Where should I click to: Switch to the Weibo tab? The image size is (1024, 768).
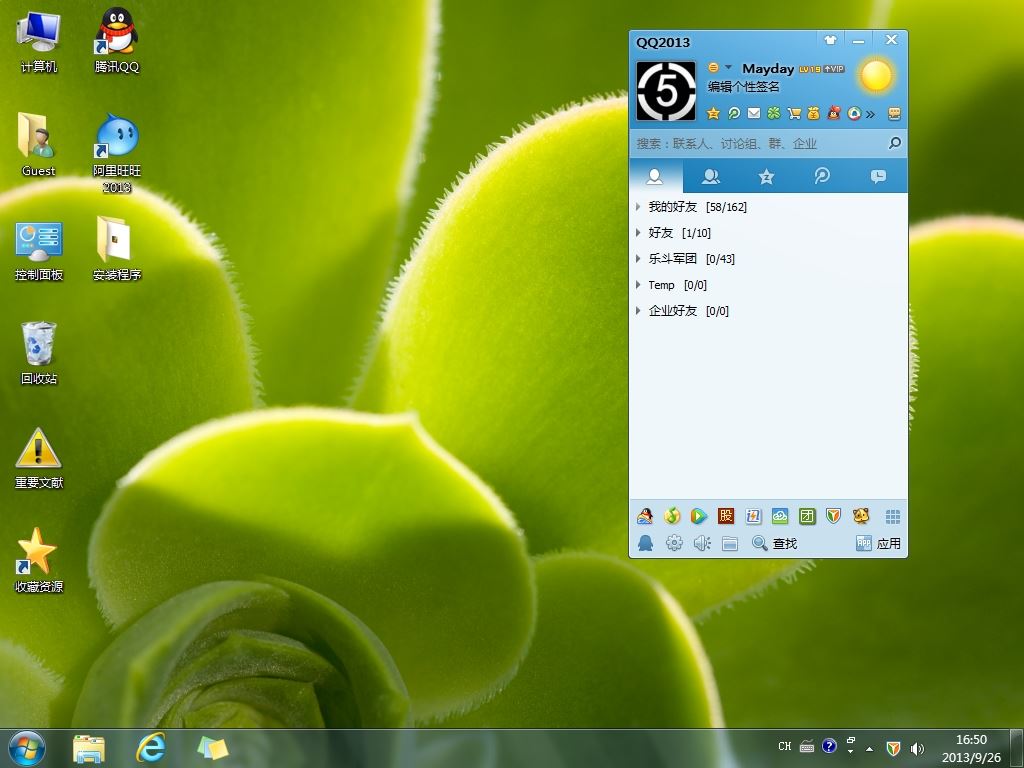(x=822, y=176)
